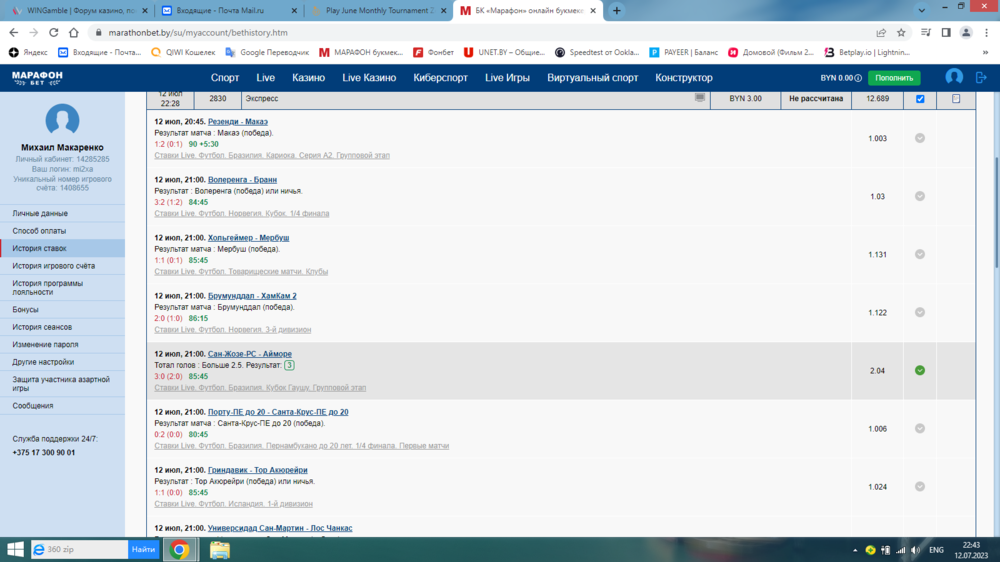
Task: Click grey status circle for Резенди - Макаэ bet
Action: (920, 138)
